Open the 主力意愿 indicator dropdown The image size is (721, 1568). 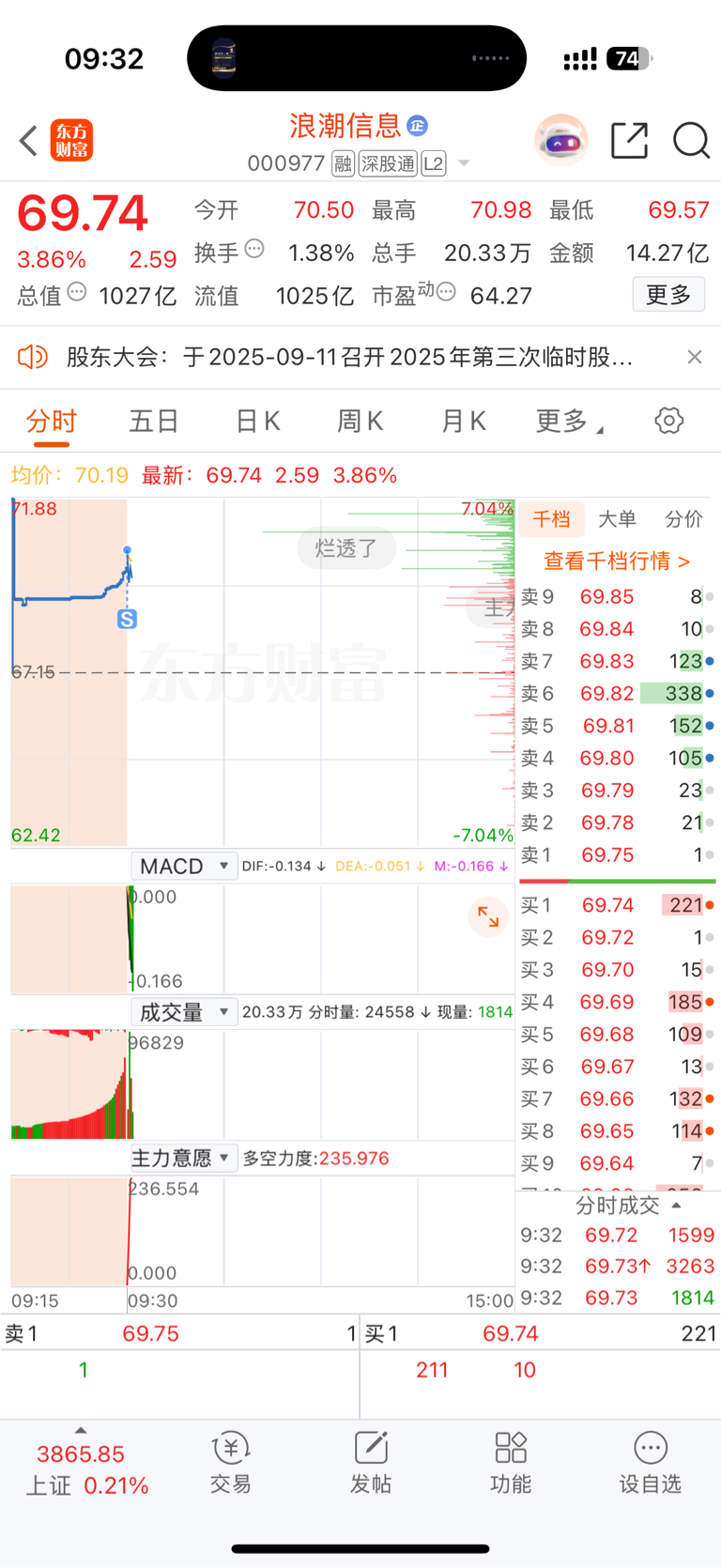(184, 1159)
